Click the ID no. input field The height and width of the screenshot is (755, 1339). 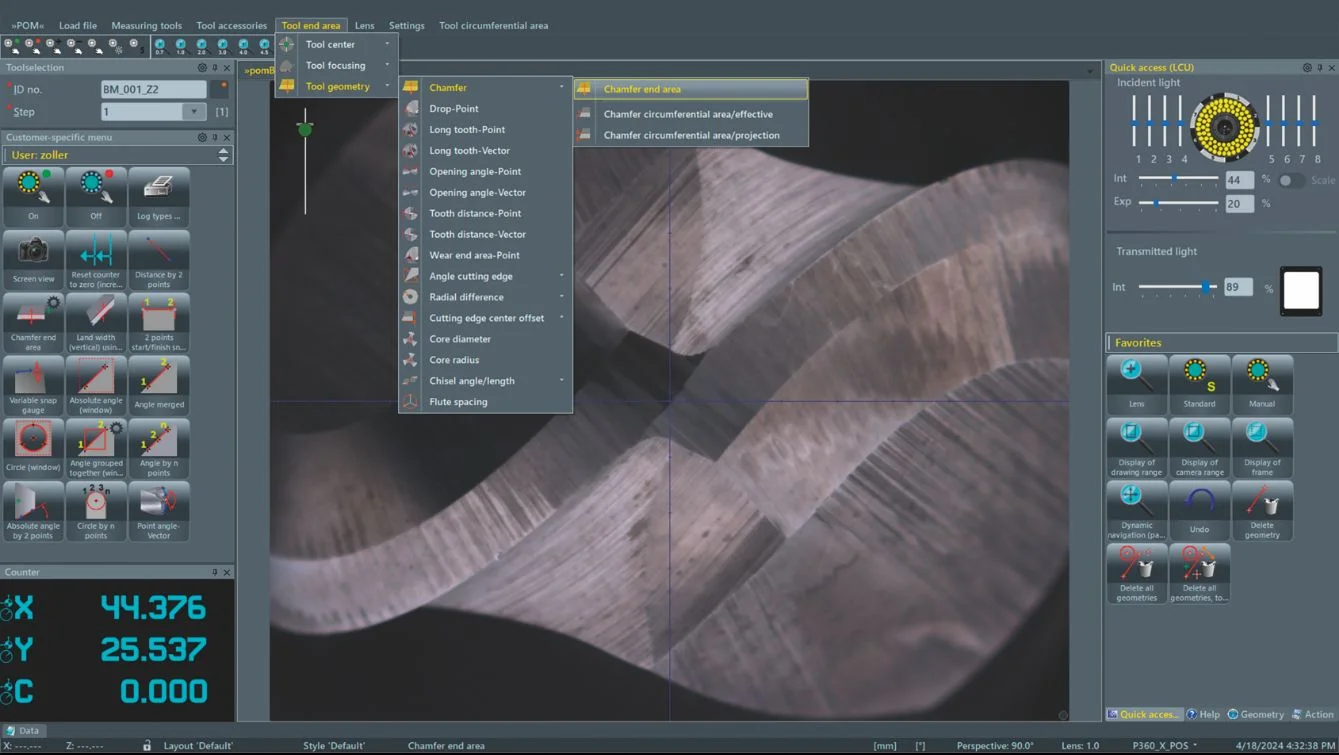[153, 89]
